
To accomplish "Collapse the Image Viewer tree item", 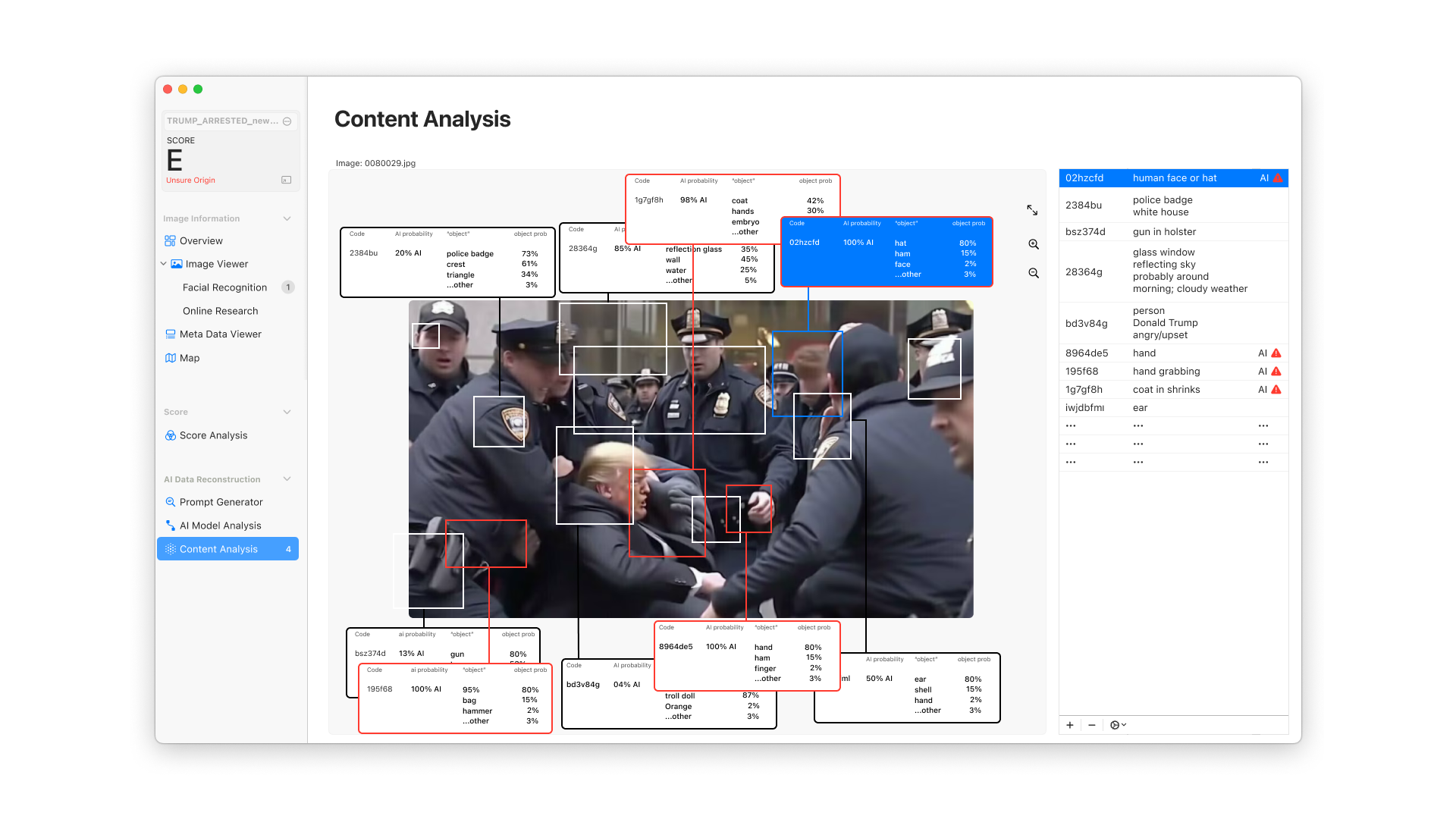I will 163,264.
